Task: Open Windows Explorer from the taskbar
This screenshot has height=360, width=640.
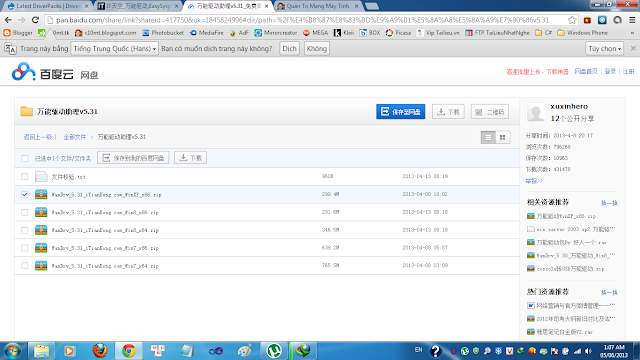Action: tap(41, 351)
